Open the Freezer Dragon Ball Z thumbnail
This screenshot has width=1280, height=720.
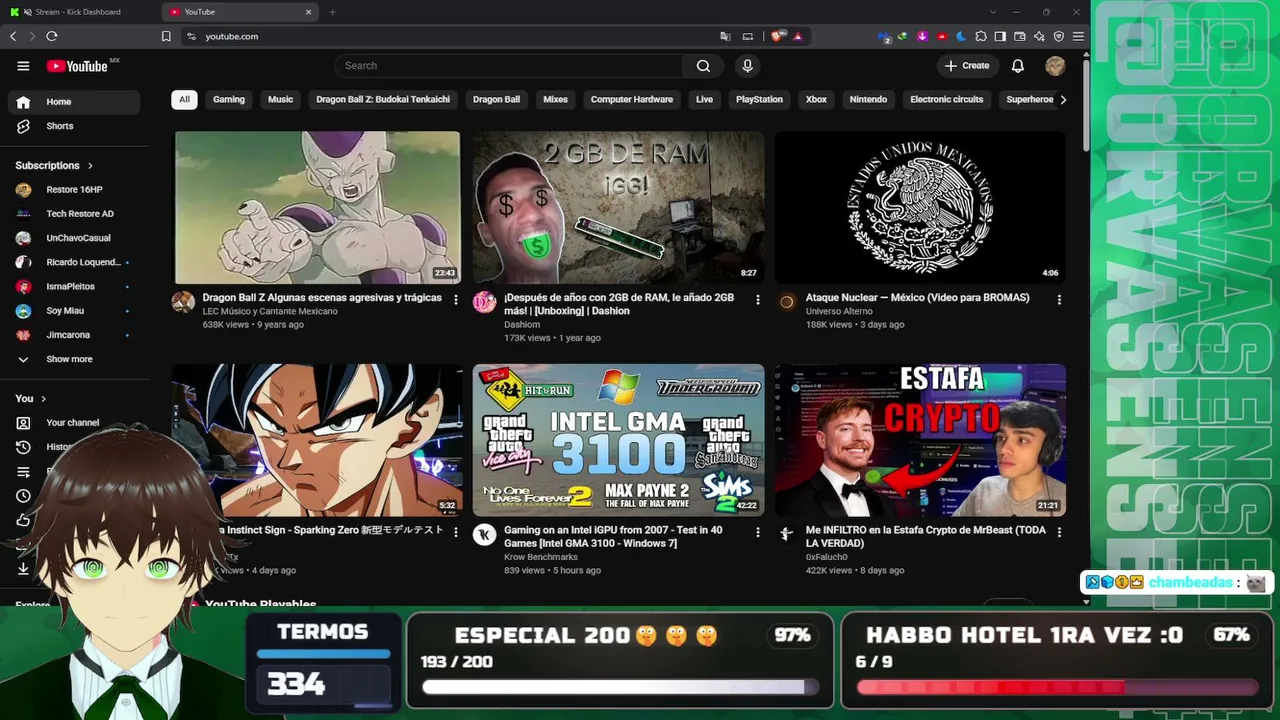[x=318, y=208]
